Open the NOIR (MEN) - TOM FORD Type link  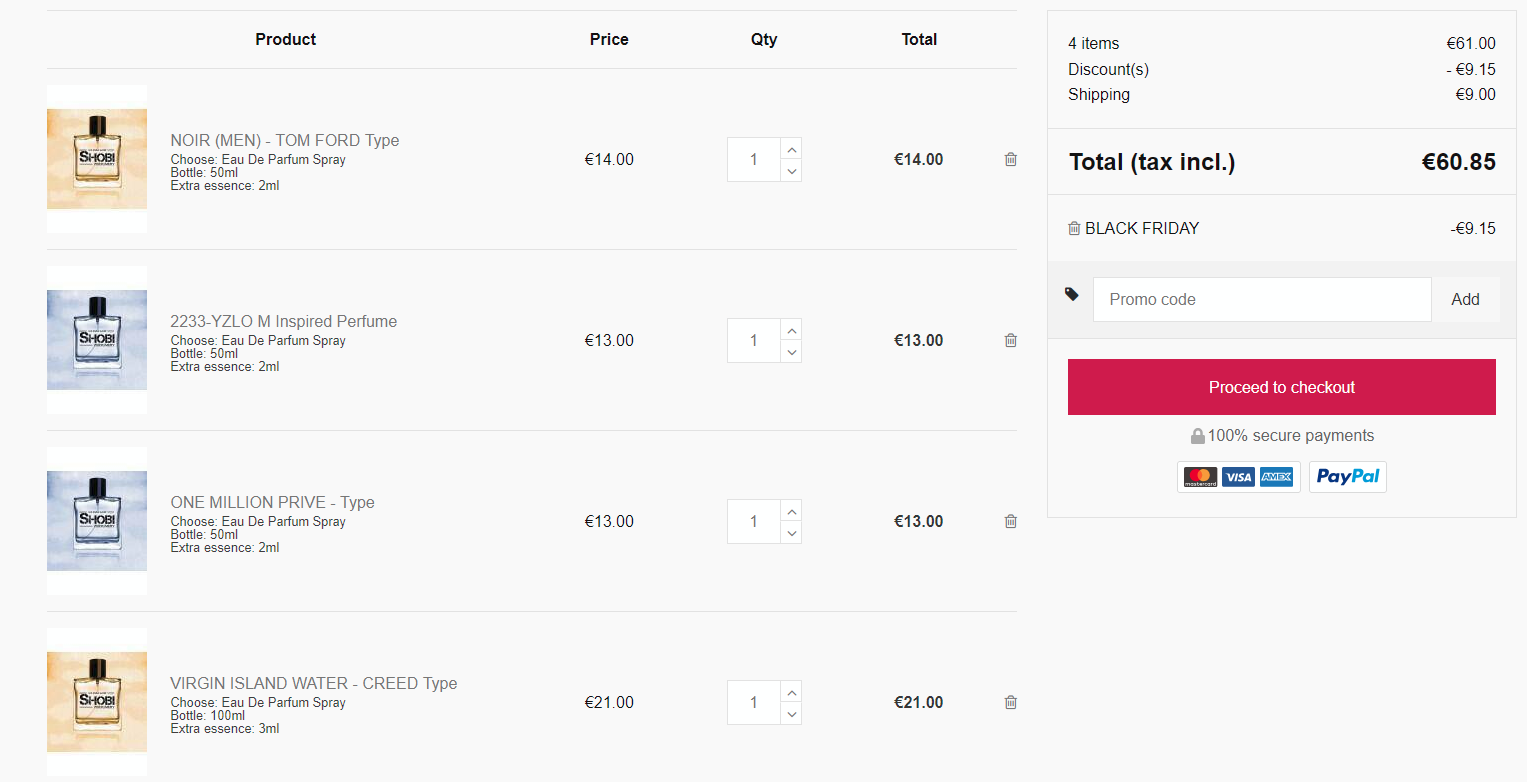click(284, 140)
